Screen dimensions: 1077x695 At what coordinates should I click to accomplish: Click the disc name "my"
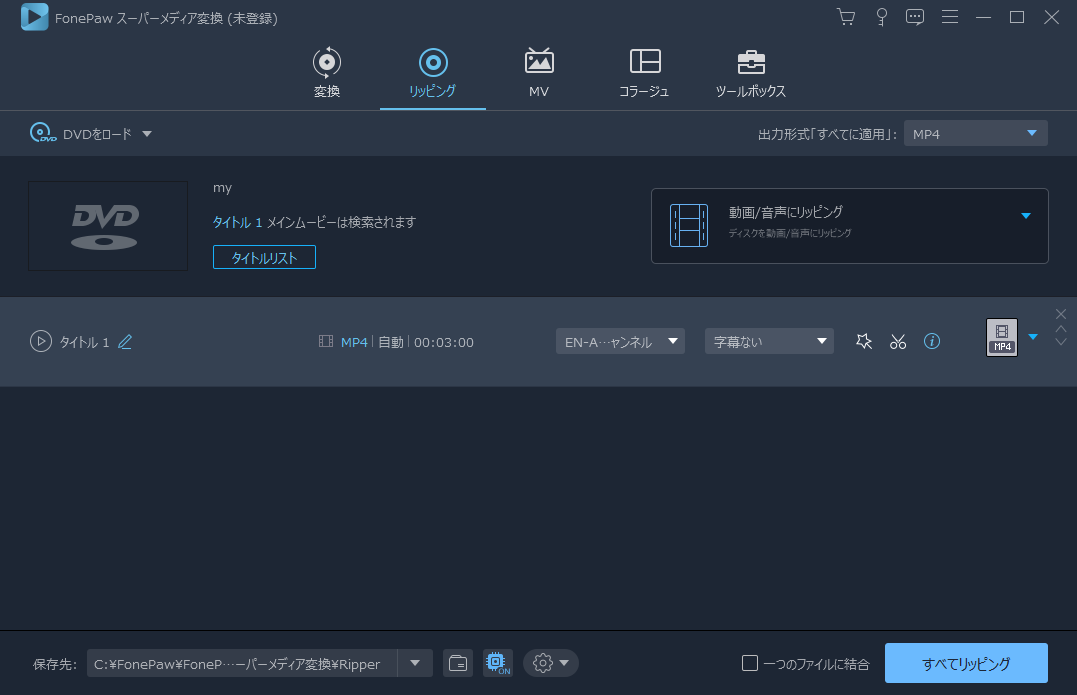point(222,187)
